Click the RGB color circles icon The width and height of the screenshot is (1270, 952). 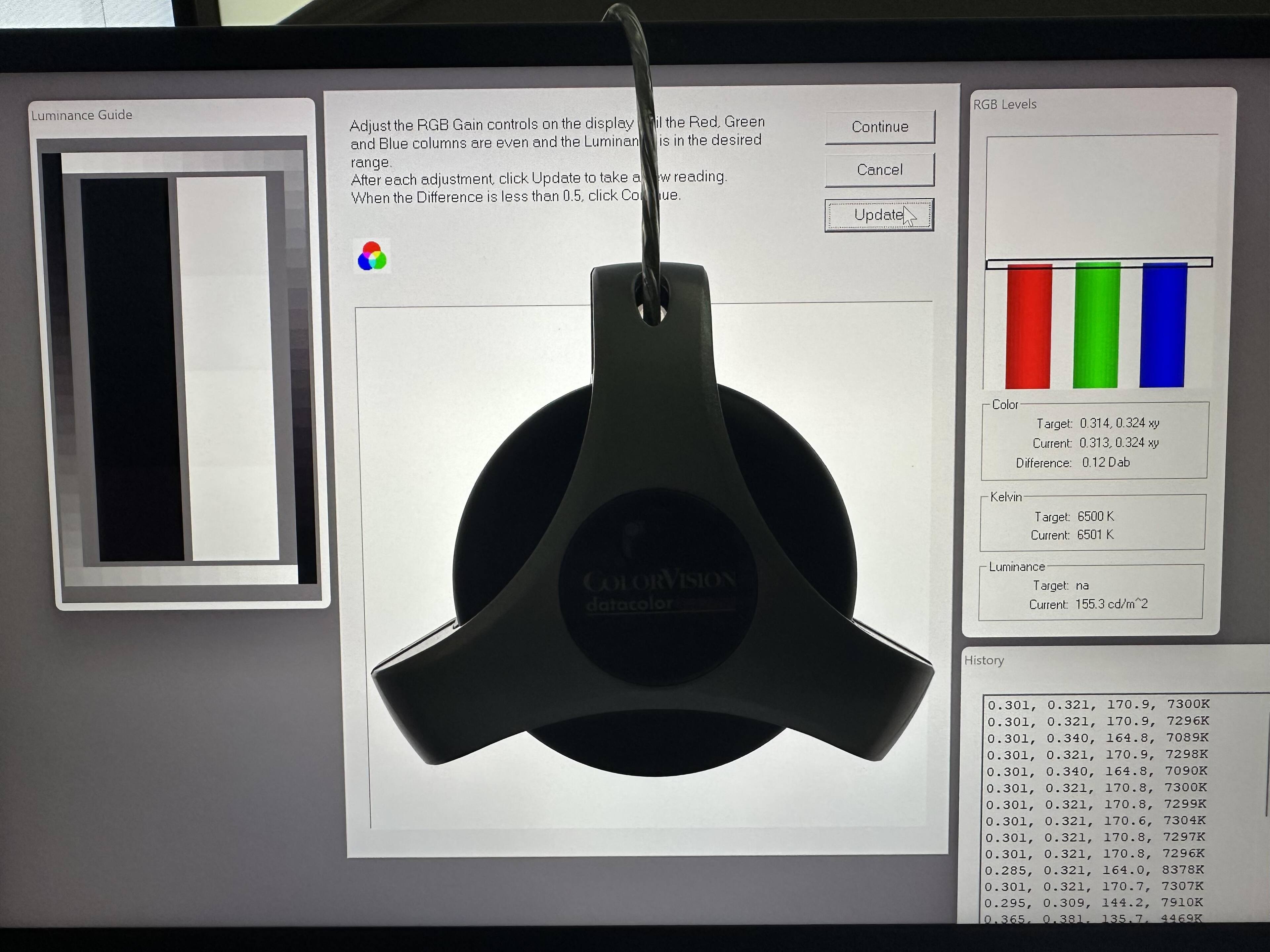click(x=372, y=256)
